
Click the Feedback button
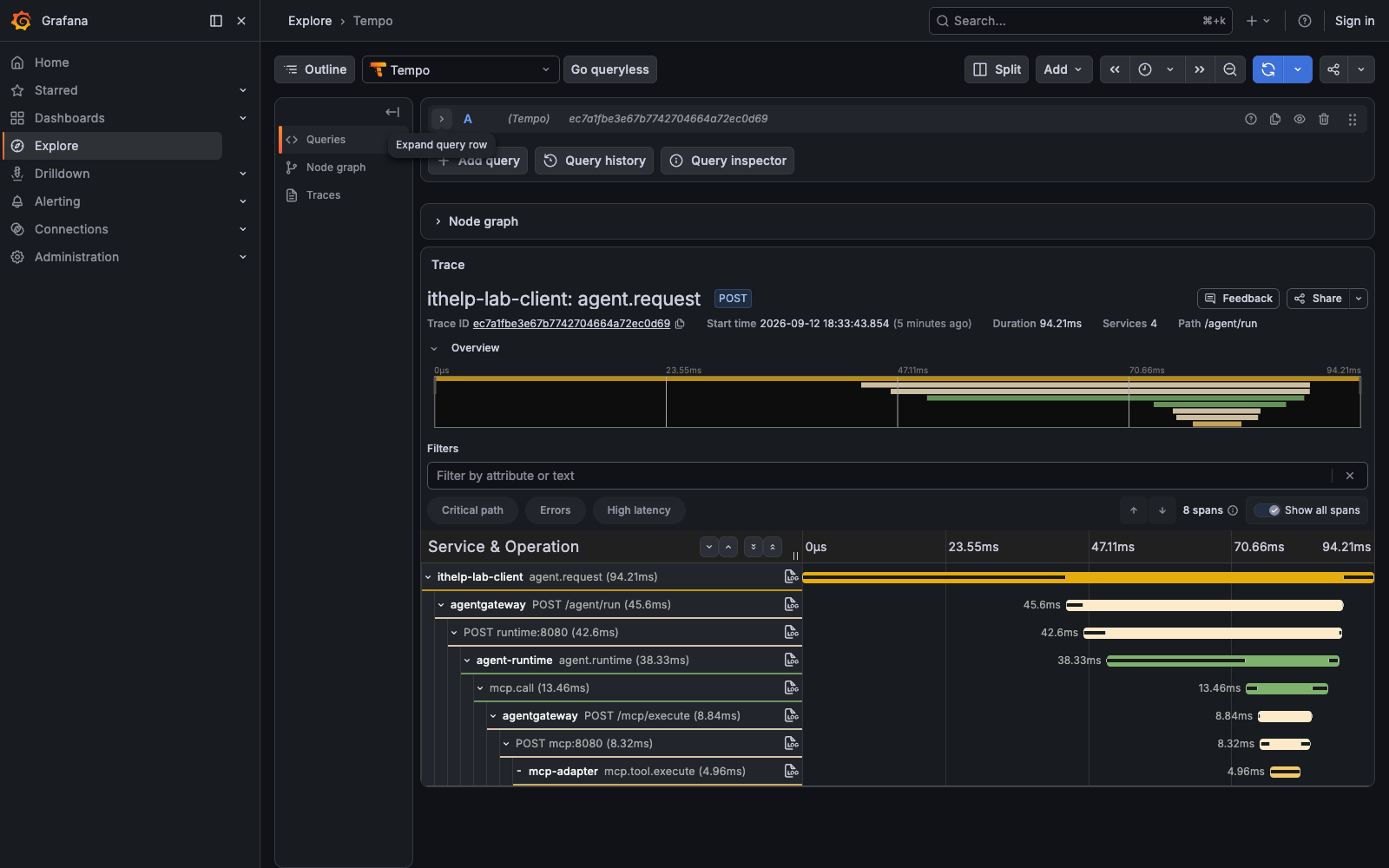click(1238, 299)
